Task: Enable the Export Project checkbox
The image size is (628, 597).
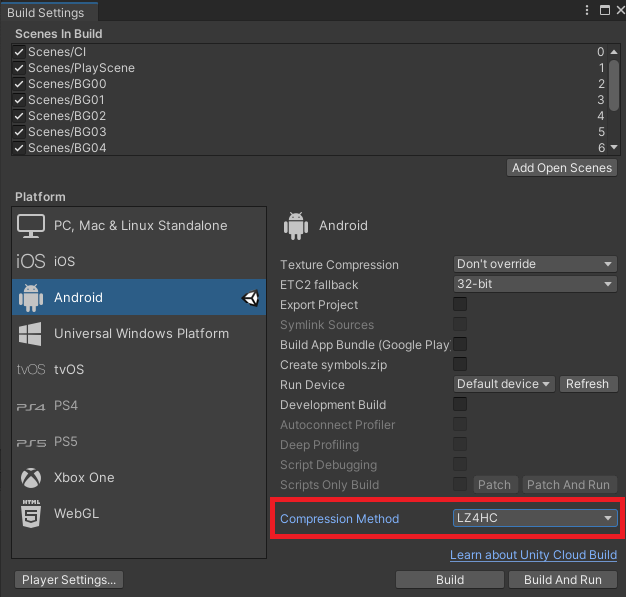Action: [460, 304]
